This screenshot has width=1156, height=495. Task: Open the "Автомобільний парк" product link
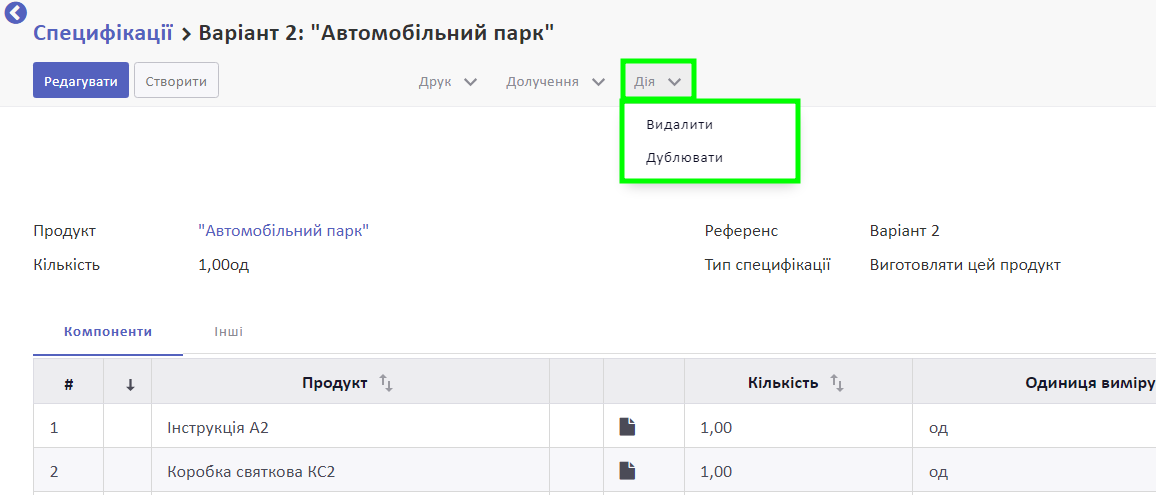tap(284, 231)
